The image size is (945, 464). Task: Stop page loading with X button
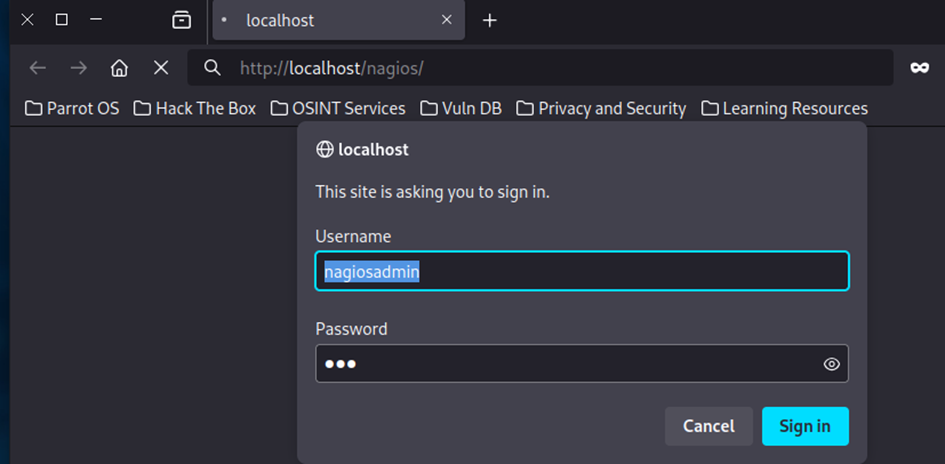click(x=160, y=68)
